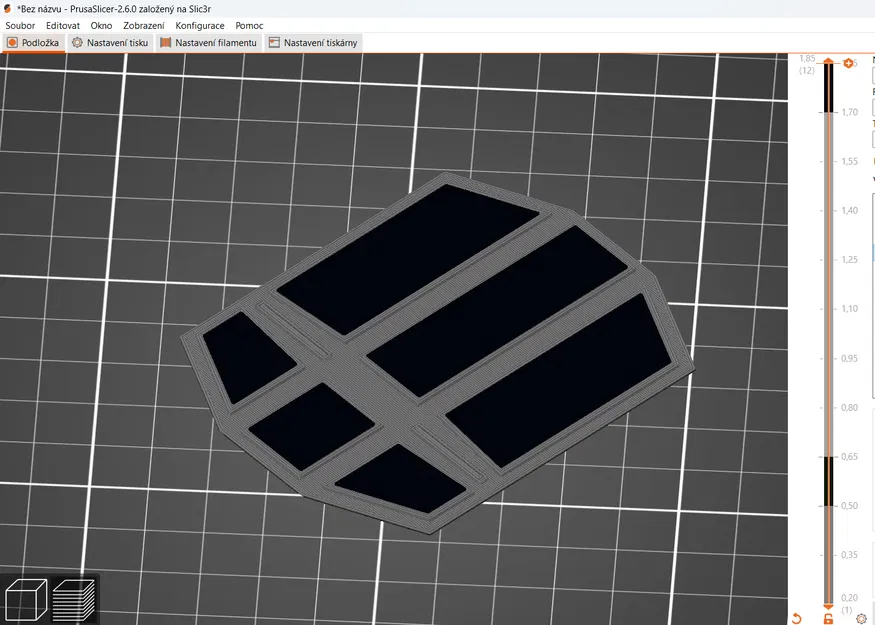Toggle the layer slider unlock padlock icon
Viewport: 875px width, 625px height.
click(x=828, y=618)
